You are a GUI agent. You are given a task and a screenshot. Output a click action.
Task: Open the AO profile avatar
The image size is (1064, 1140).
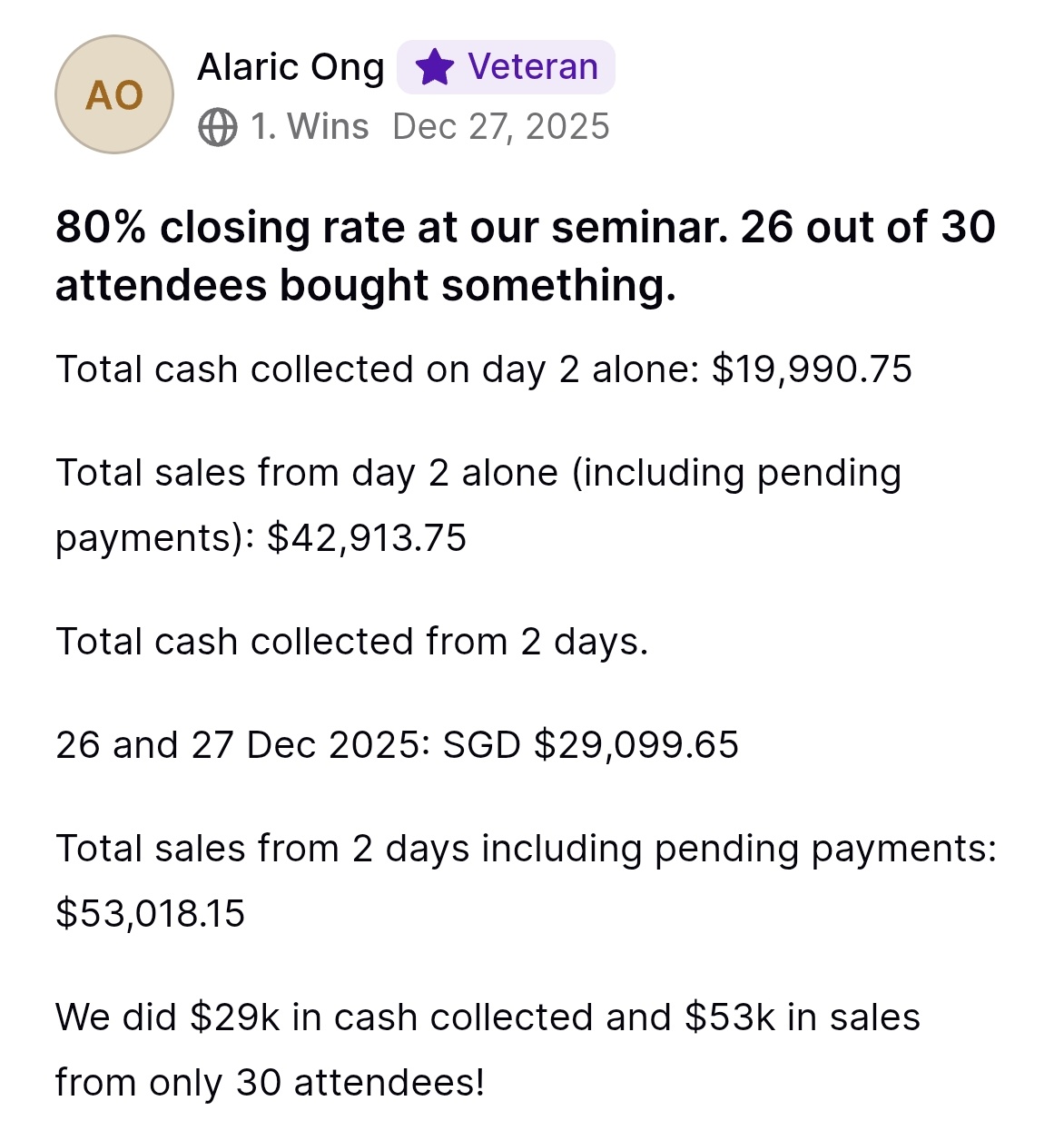pyautogui.click(x=114, y=94)
